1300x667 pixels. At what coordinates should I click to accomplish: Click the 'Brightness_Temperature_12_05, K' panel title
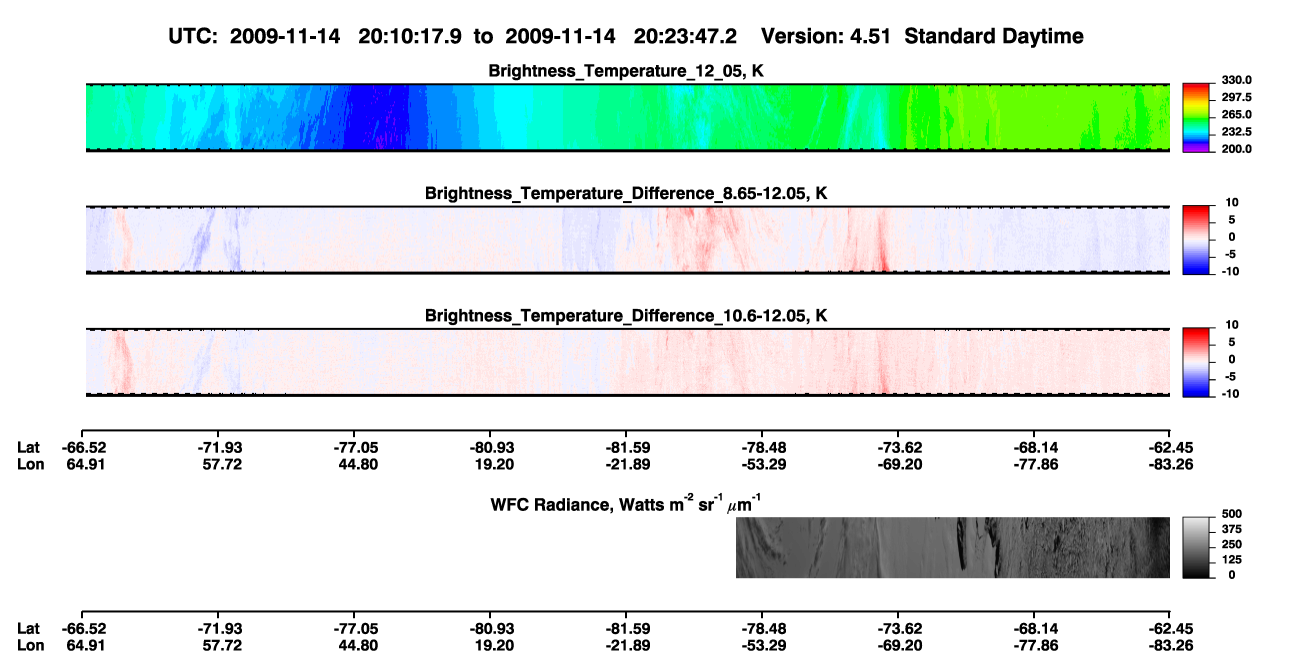click(x=627, y=71)
